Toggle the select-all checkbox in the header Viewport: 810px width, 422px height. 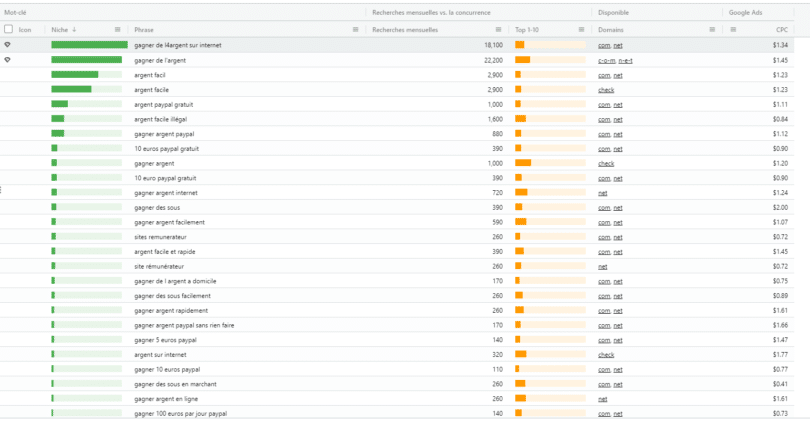(x=8, y=29)
